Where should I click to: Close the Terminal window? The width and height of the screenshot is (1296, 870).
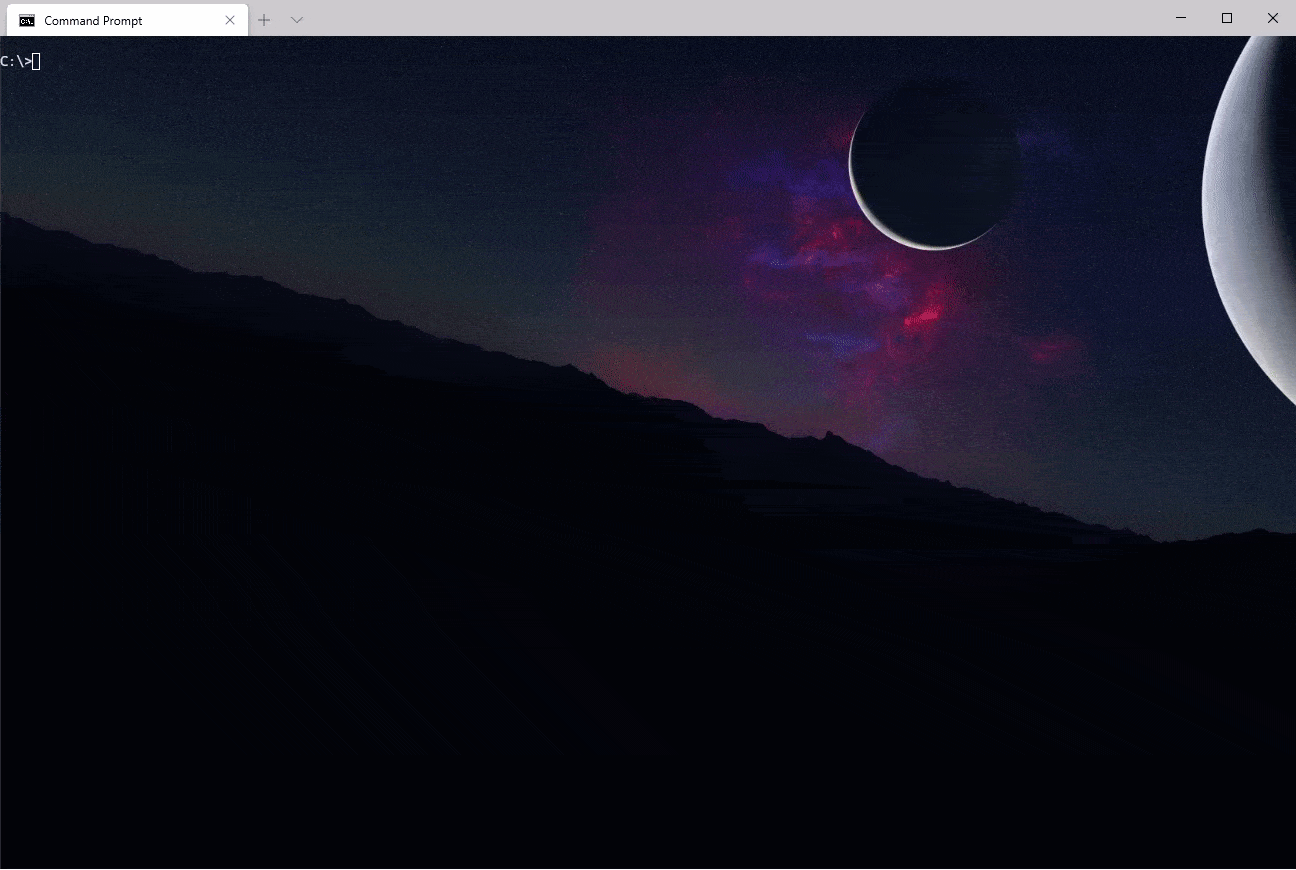tap(1273, 18)
